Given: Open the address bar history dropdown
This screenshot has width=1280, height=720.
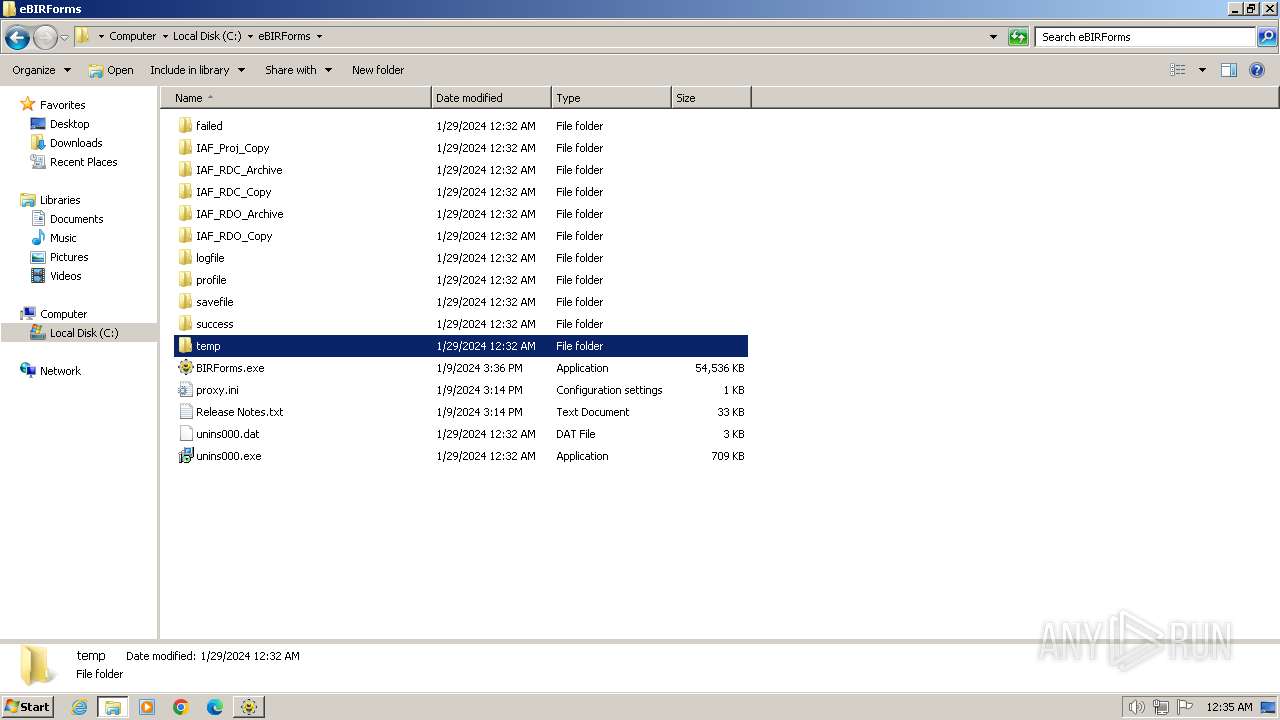Looking at the screenshot, I should tap(993, 37).
